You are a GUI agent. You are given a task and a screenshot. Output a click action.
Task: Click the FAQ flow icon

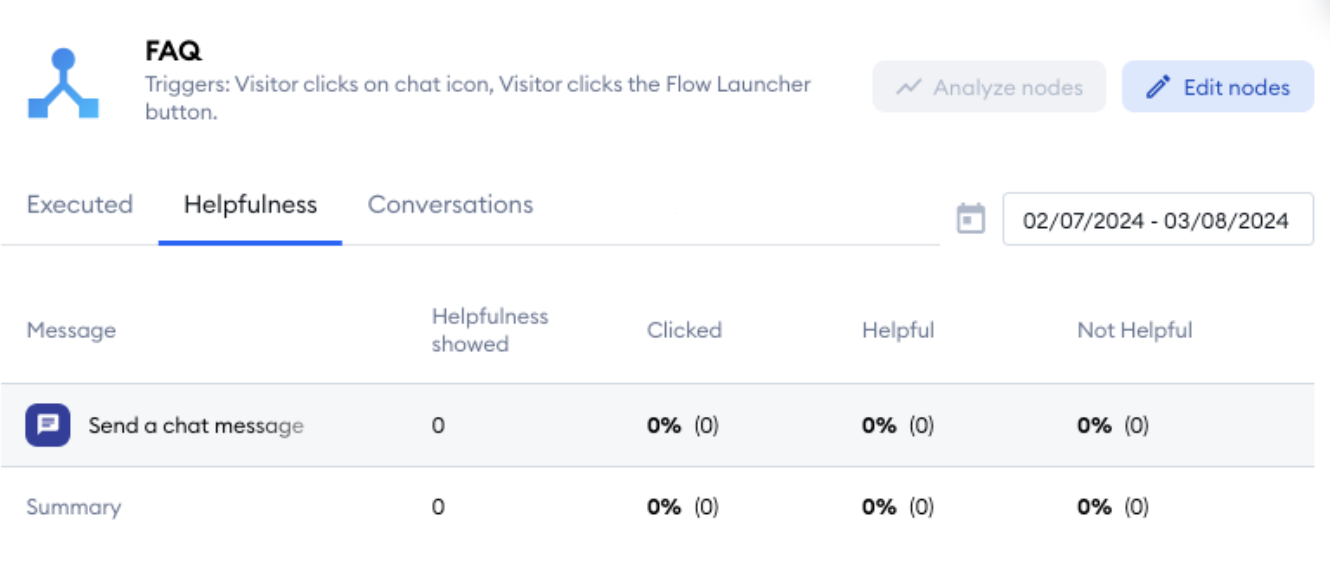coord(63,84)
